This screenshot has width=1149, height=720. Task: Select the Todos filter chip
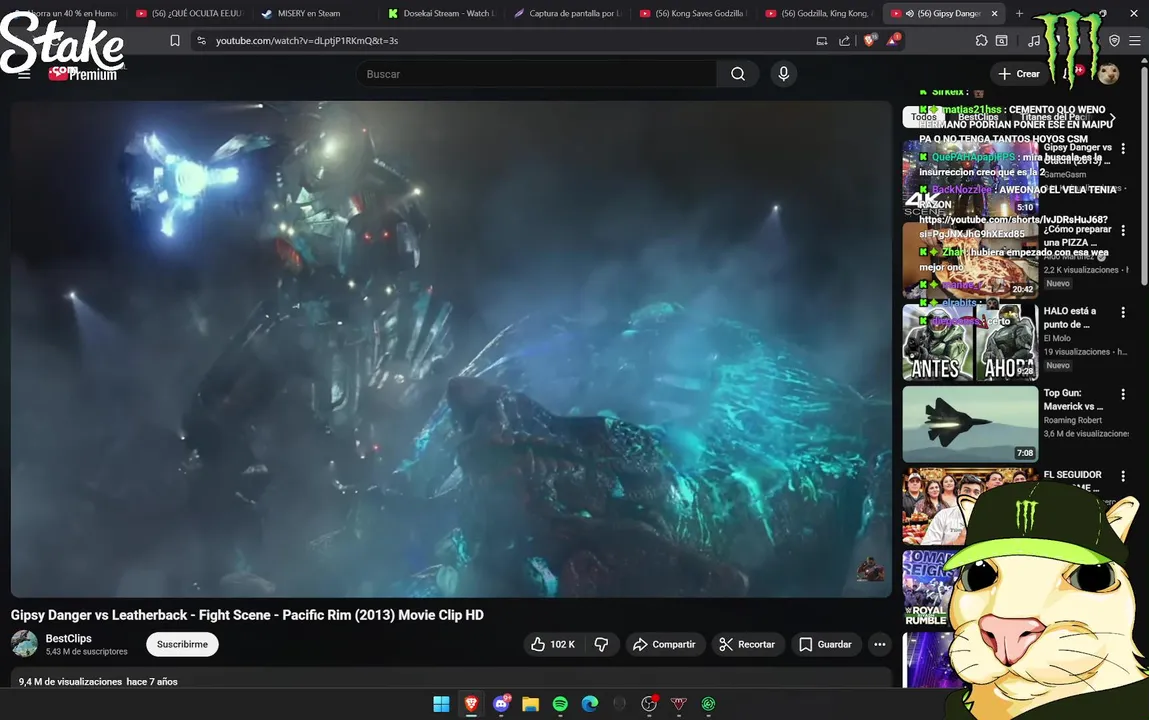923,117
